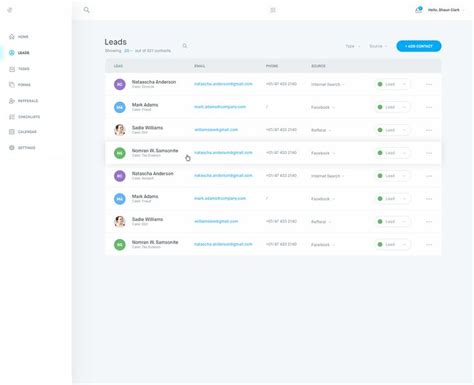474x385 pixels.
Task: Open Lead status dropdown in Natascha's Assault row
Action: (392, 176)
